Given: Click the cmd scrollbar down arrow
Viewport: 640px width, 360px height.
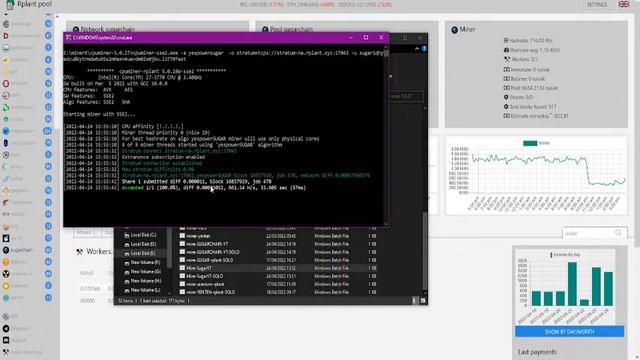Looking at the screenshot, I should point(385,224).
